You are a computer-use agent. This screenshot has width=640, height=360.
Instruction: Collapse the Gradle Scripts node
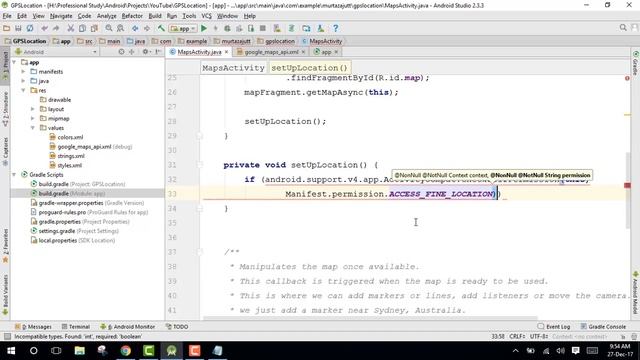click(14, 175)
